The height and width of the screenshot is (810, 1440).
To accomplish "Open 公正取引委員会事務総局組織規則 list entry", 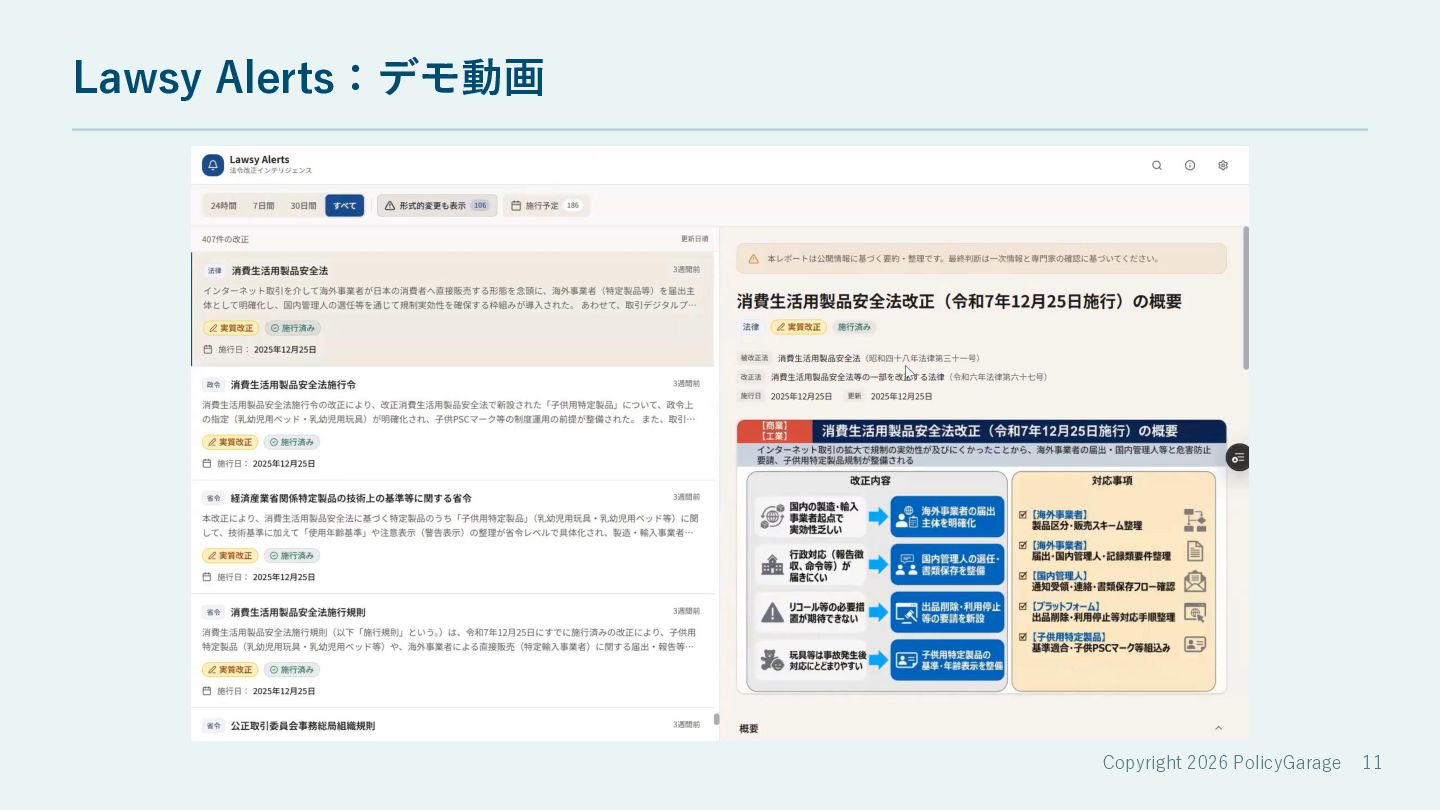I will click(x=452, y=725).
